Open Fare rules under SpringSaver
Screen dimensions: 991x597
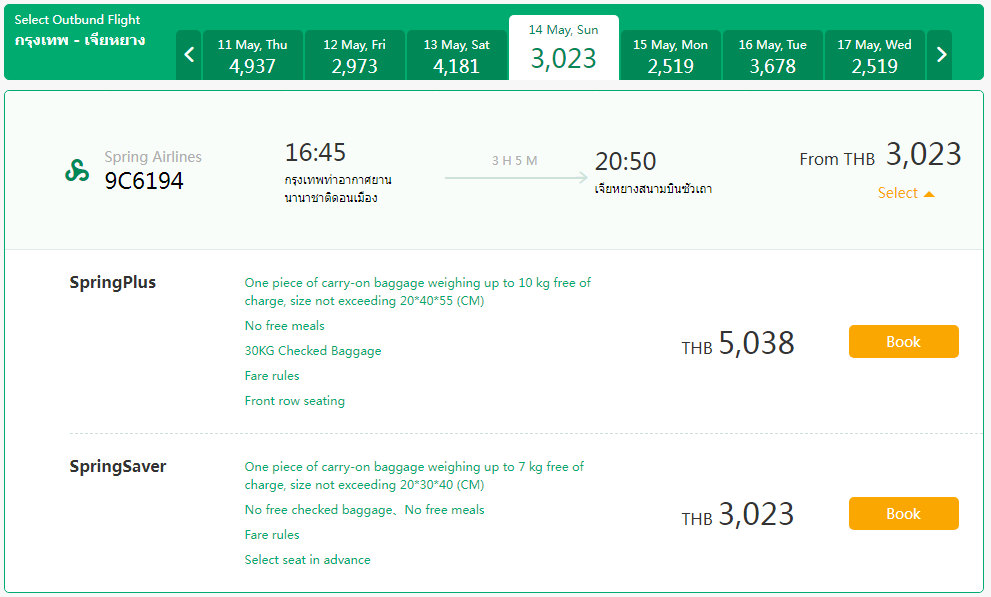coord(272,535)
